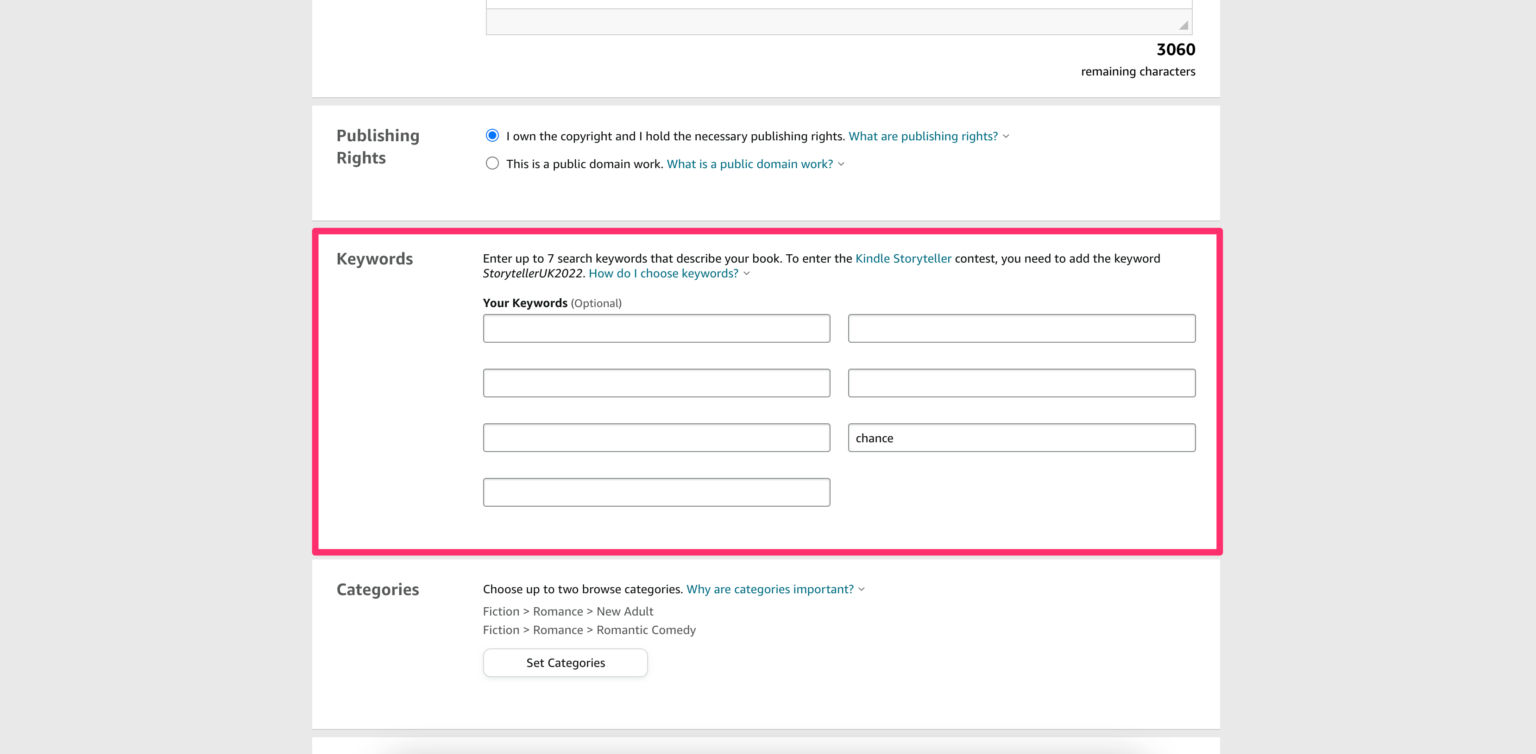This screenshot has width=1536, height=754.
Task: Expand "What is a public domain work?" disclosure
Action: [840, 163]
